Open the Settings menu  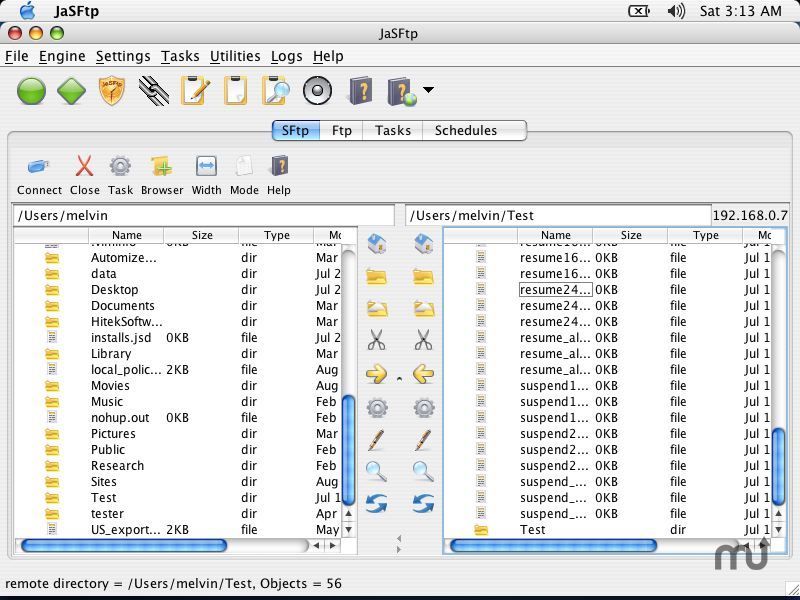click(123, 56)
